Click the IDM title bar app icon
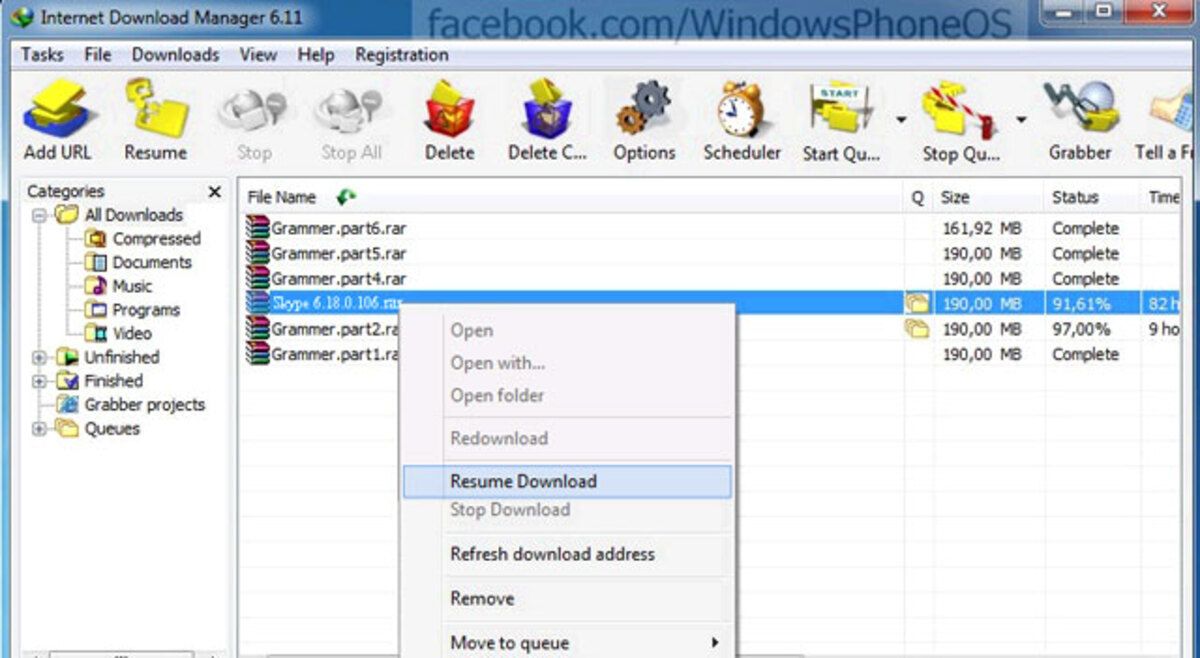Screen dimensions: 1200x658 click(x=21, y=18)
